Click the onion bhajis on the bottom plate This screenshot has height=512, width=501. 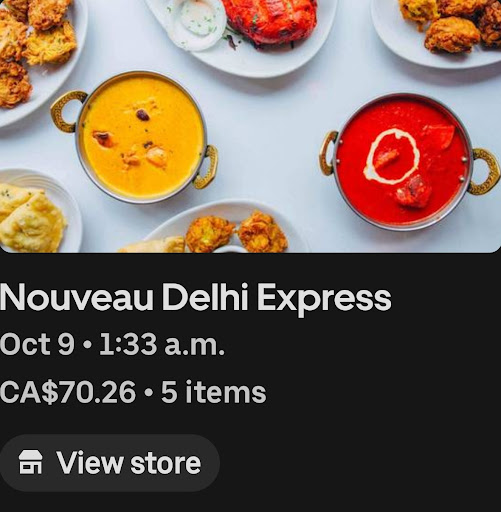pos(236,232)
